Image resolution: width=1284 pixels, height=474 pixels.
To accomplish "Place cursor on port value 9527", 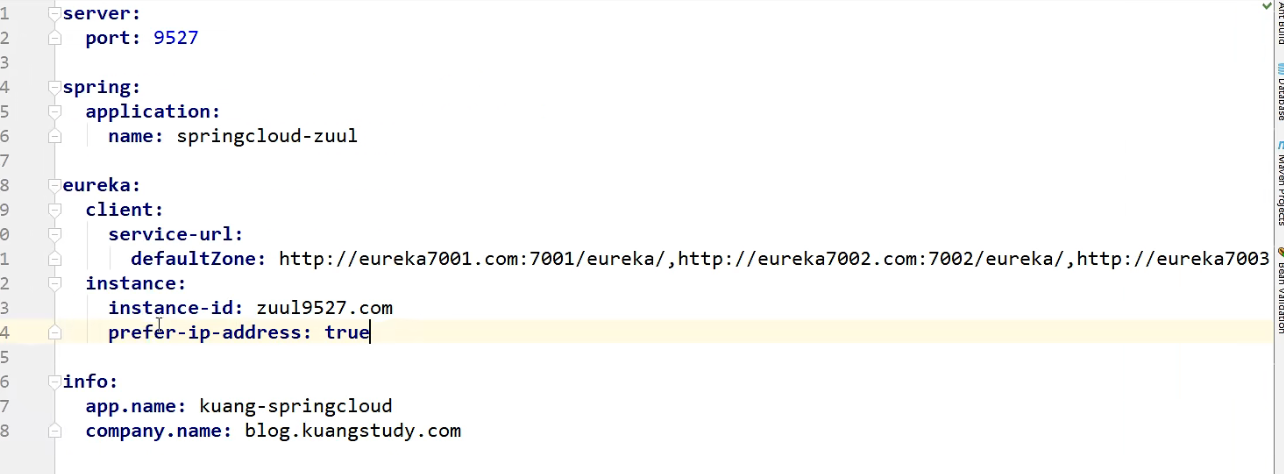I will [x=175, y=39].
